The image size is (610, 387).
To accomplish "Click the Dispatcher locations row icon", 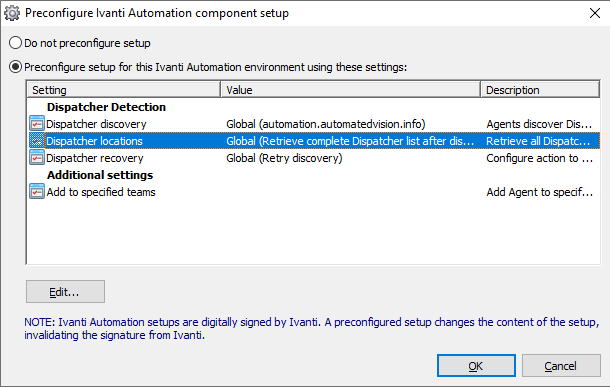I will (37, 141).
